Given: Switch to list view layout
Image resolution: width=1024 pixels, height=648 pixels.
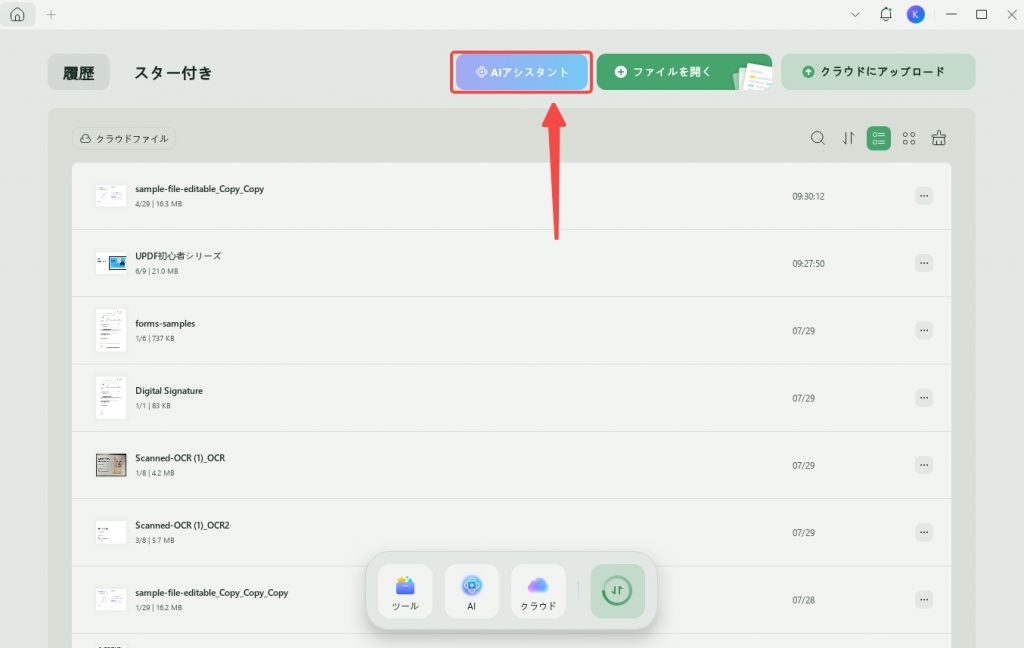Looking at the screenshot, I should (878, 138).
